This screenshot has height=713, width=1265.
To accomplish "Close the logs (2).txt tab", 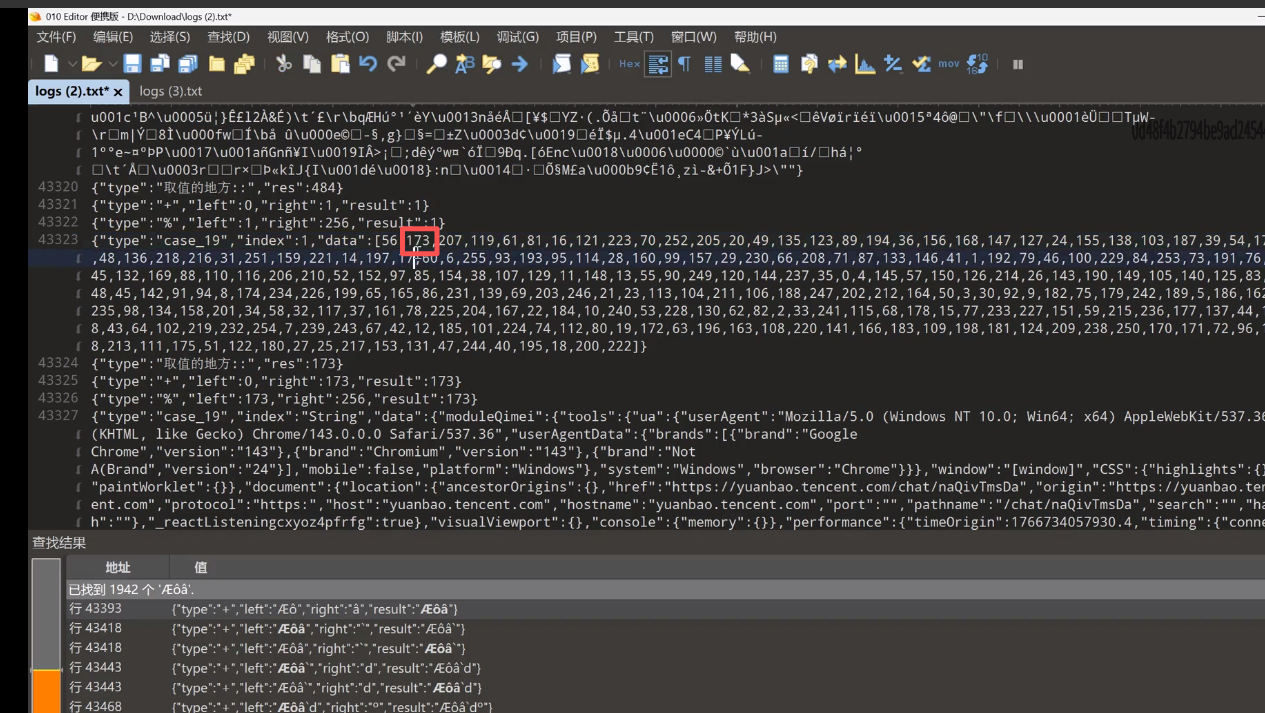I will coord(118,92).
